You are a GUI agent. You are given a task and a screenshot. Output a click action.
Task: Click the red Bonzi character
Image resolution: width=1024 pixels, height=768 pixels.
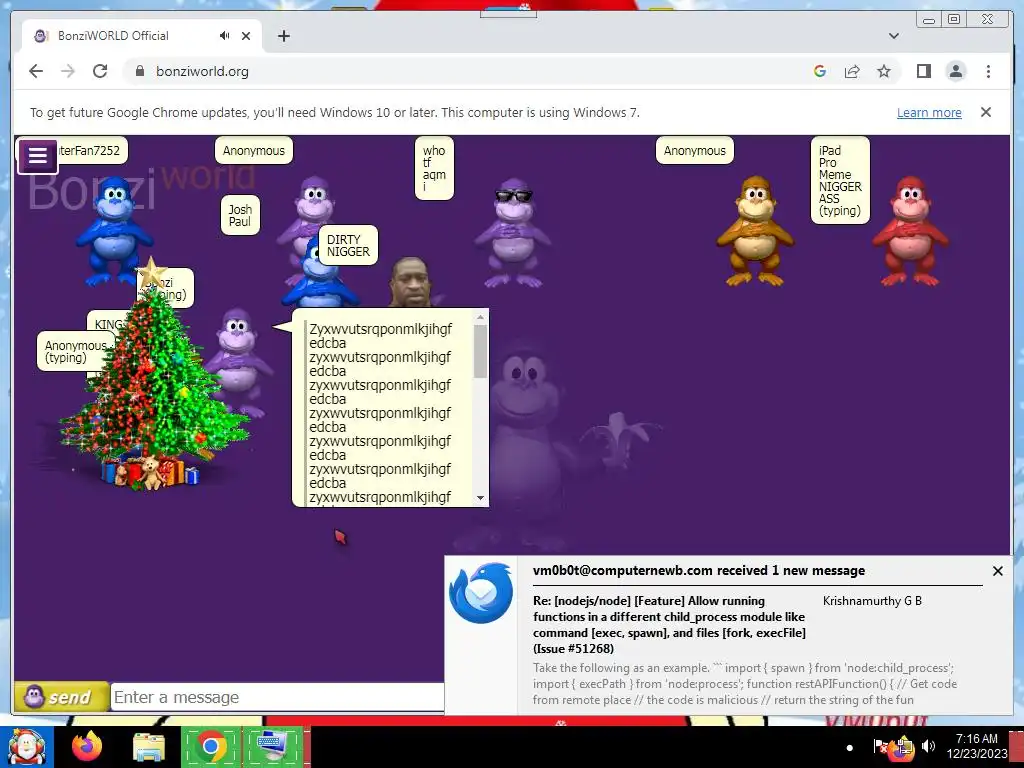[910, 231]
